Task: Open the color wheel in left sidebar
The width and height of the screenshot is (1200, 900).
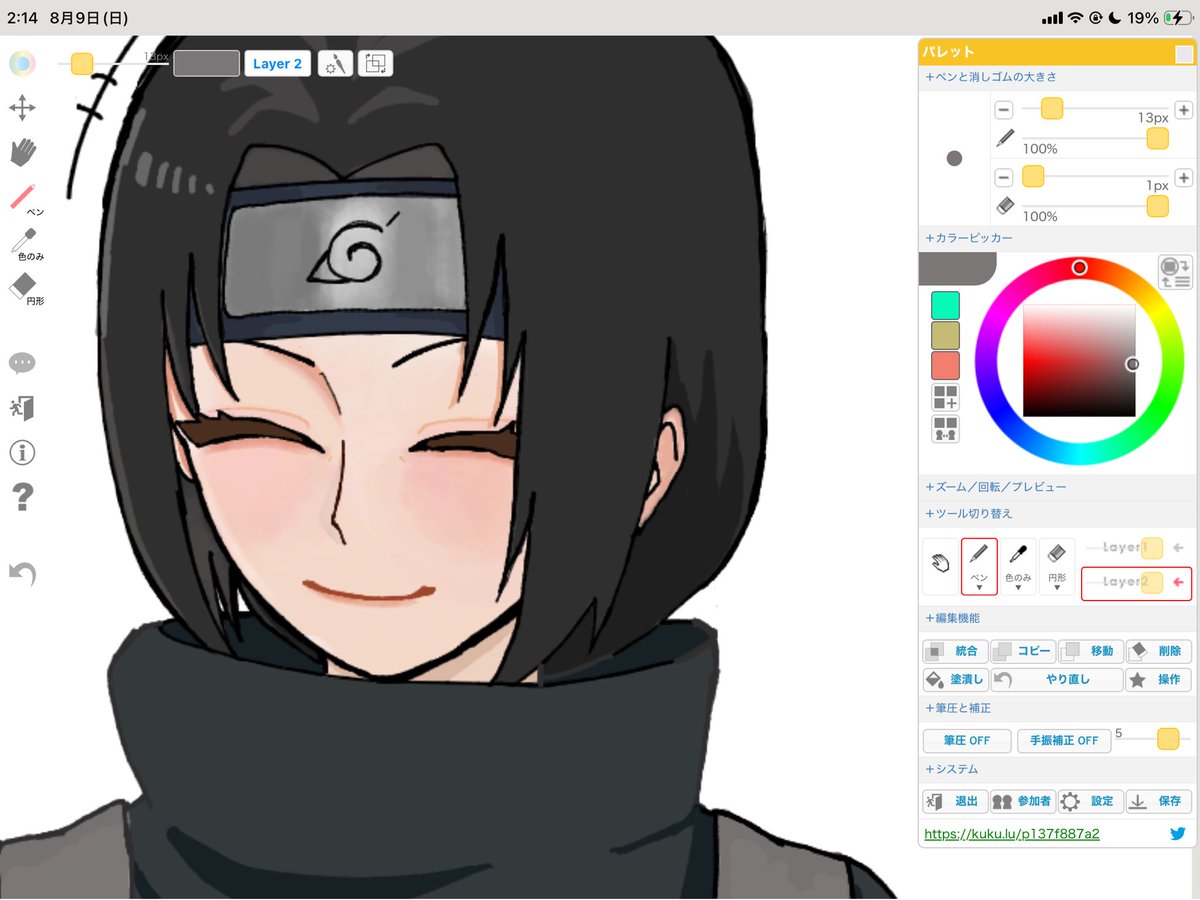Action: 22,64
